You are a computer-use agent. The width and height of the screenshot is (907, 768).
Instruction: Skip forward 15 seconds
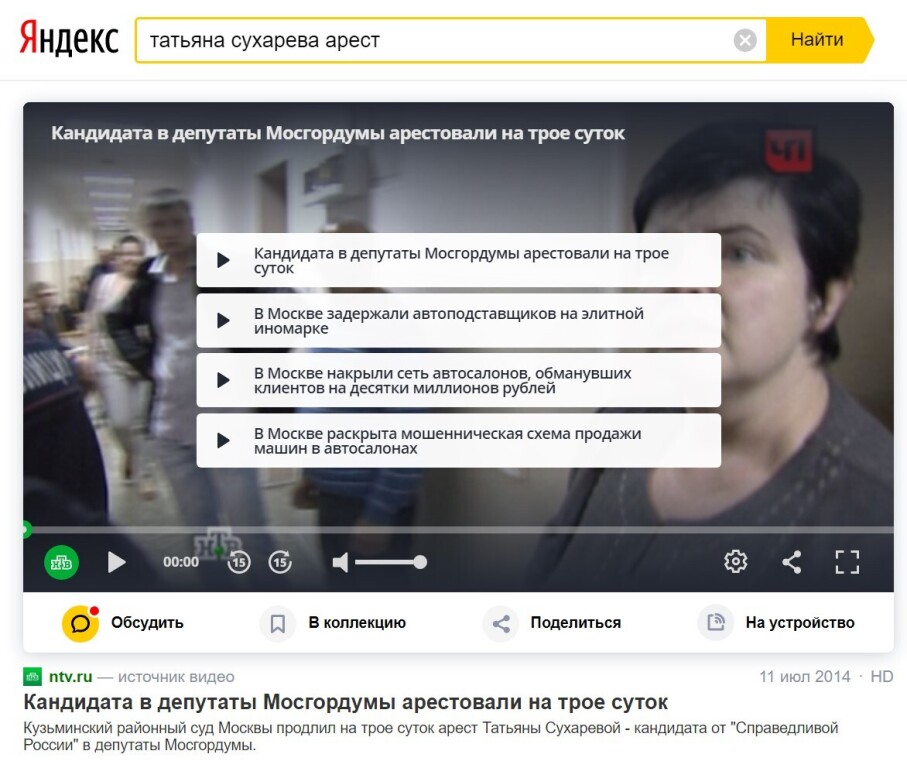pos(280,562)
